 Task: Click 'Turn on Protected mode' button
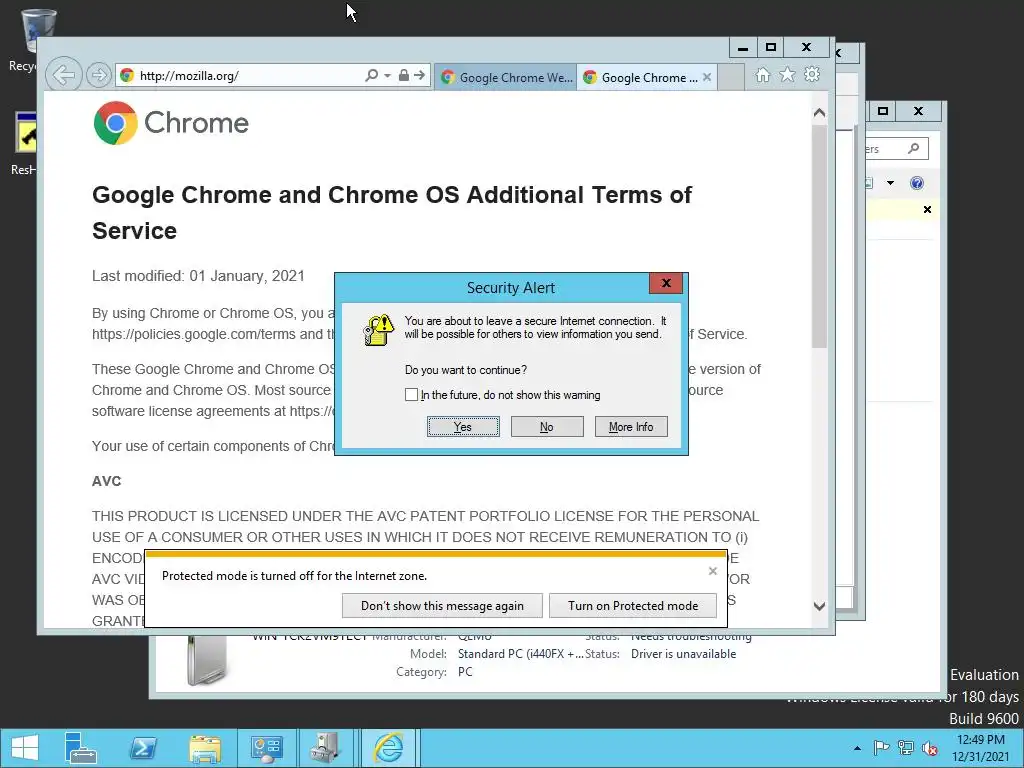click(633, 605)
